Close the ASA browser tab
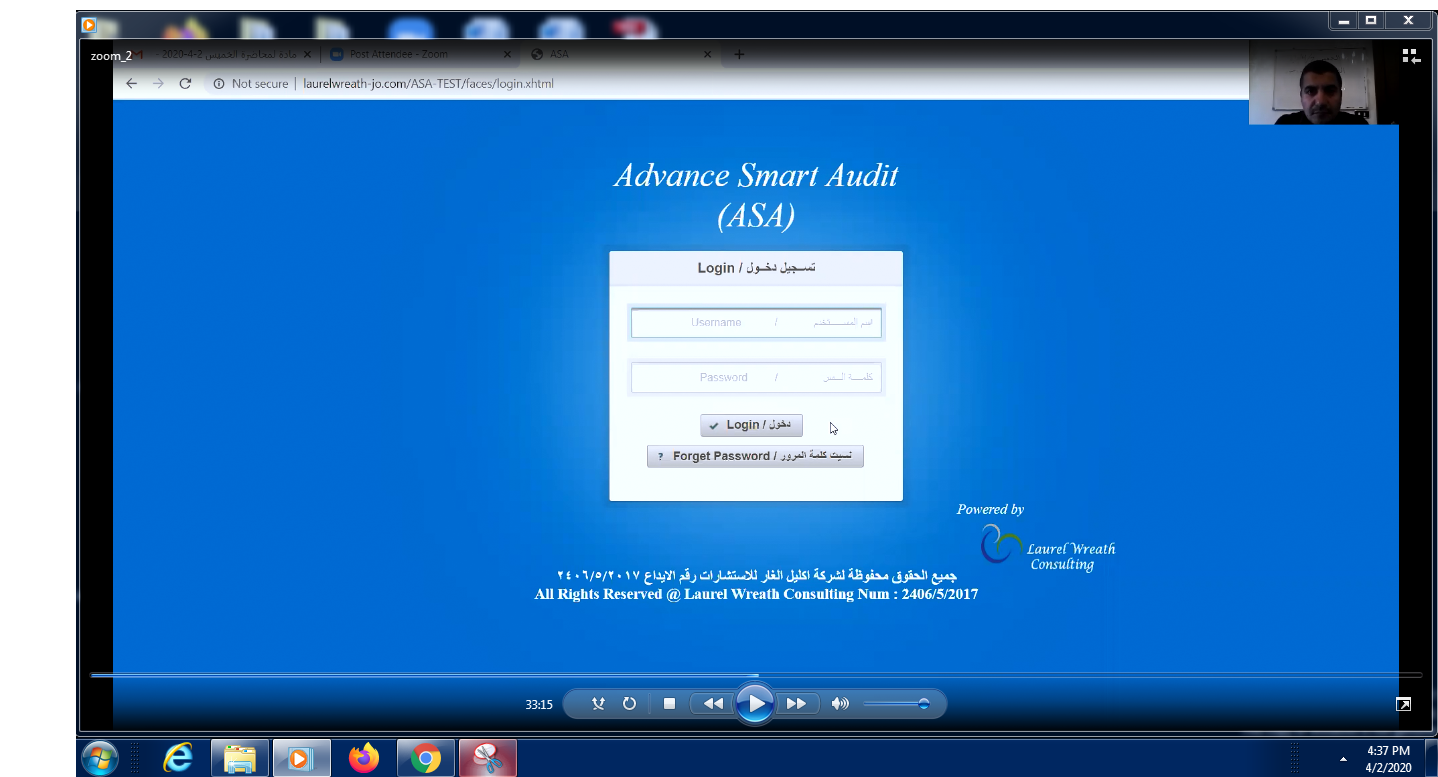 (708, 54)
